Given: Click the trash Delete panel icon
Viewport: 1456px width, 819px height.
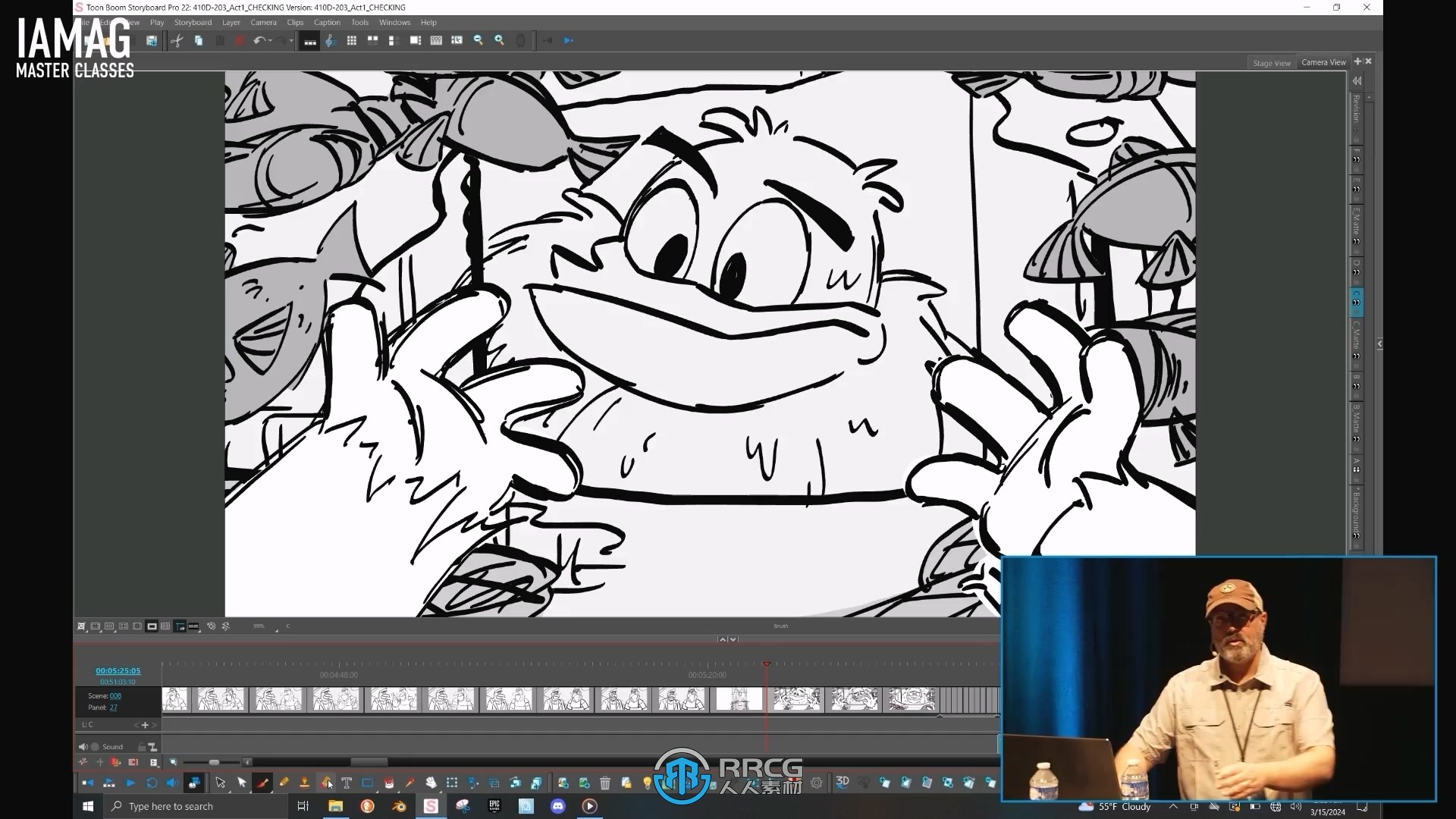Looking at the screenshot, I should [x=604, y=783].
